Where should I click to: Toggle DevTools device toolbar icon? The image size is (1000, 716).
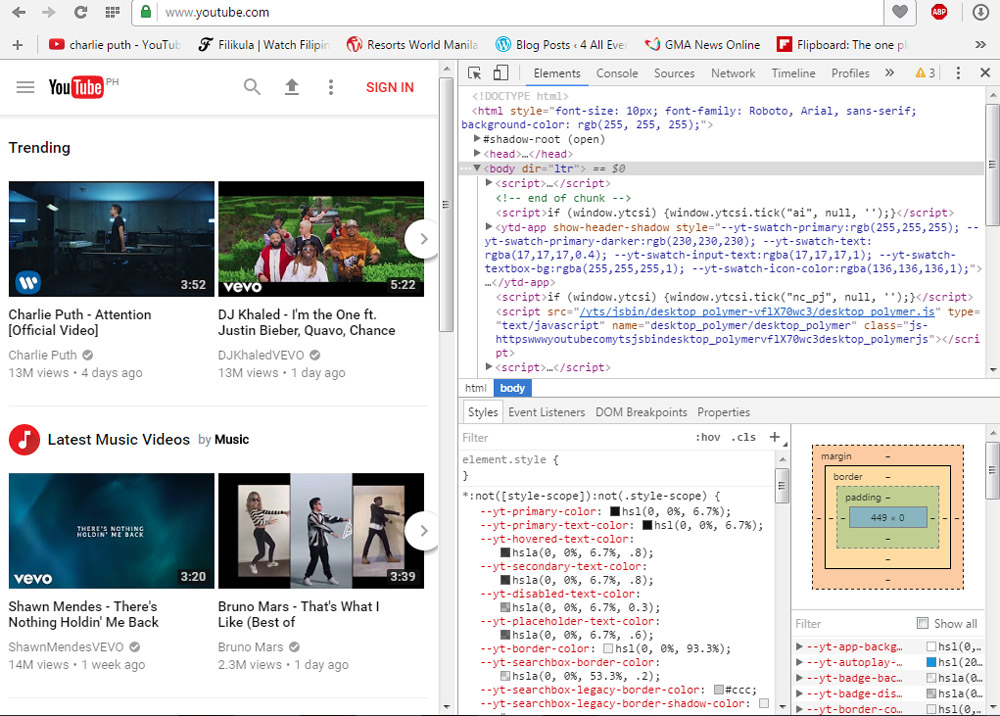(x=501, y=73)
